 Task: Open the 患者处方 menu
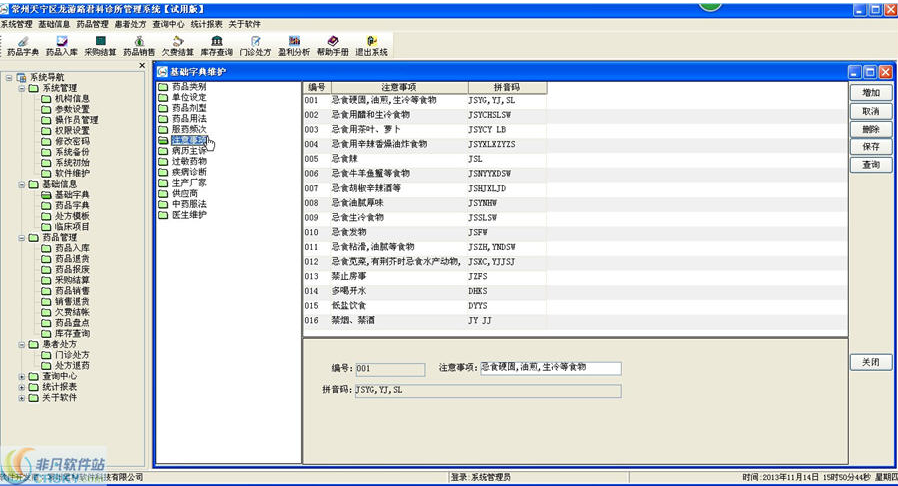click(131, 24)
